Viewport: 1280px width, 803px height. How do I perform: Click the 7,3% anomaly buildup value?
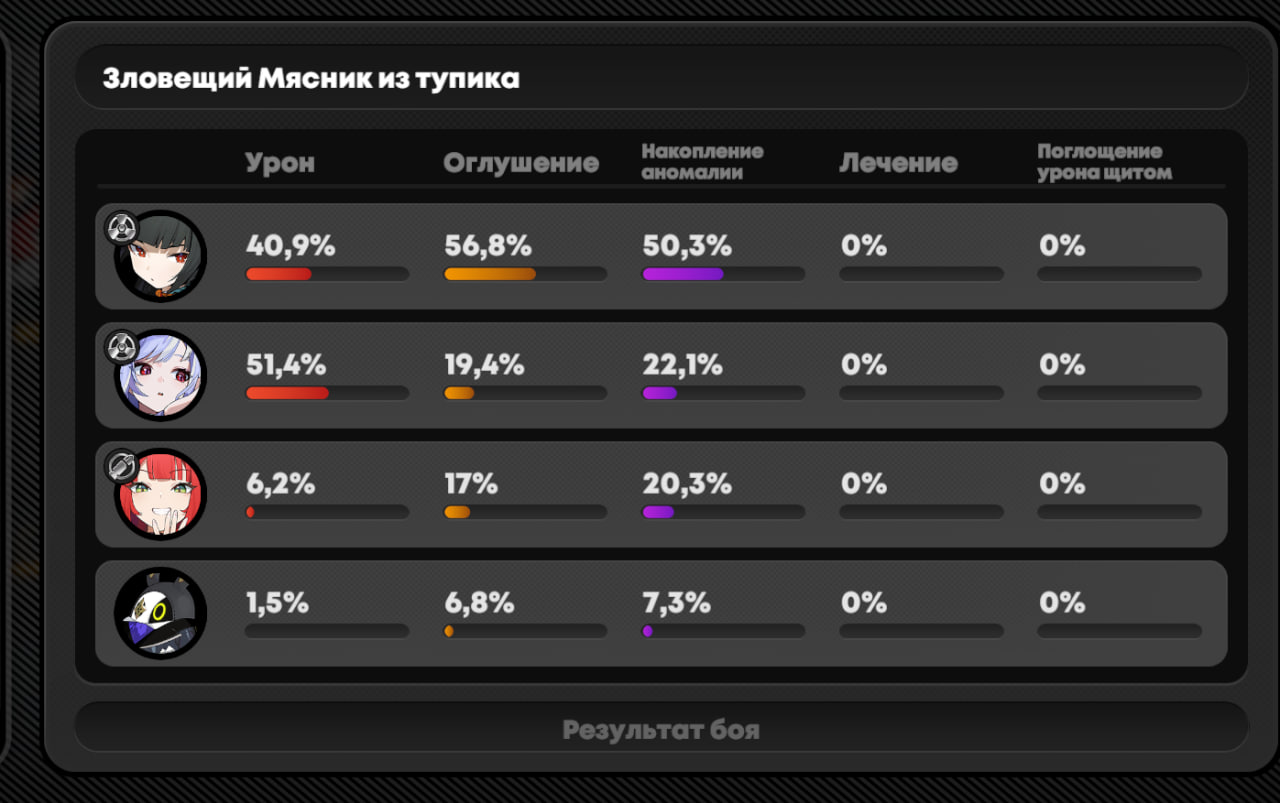676,603
